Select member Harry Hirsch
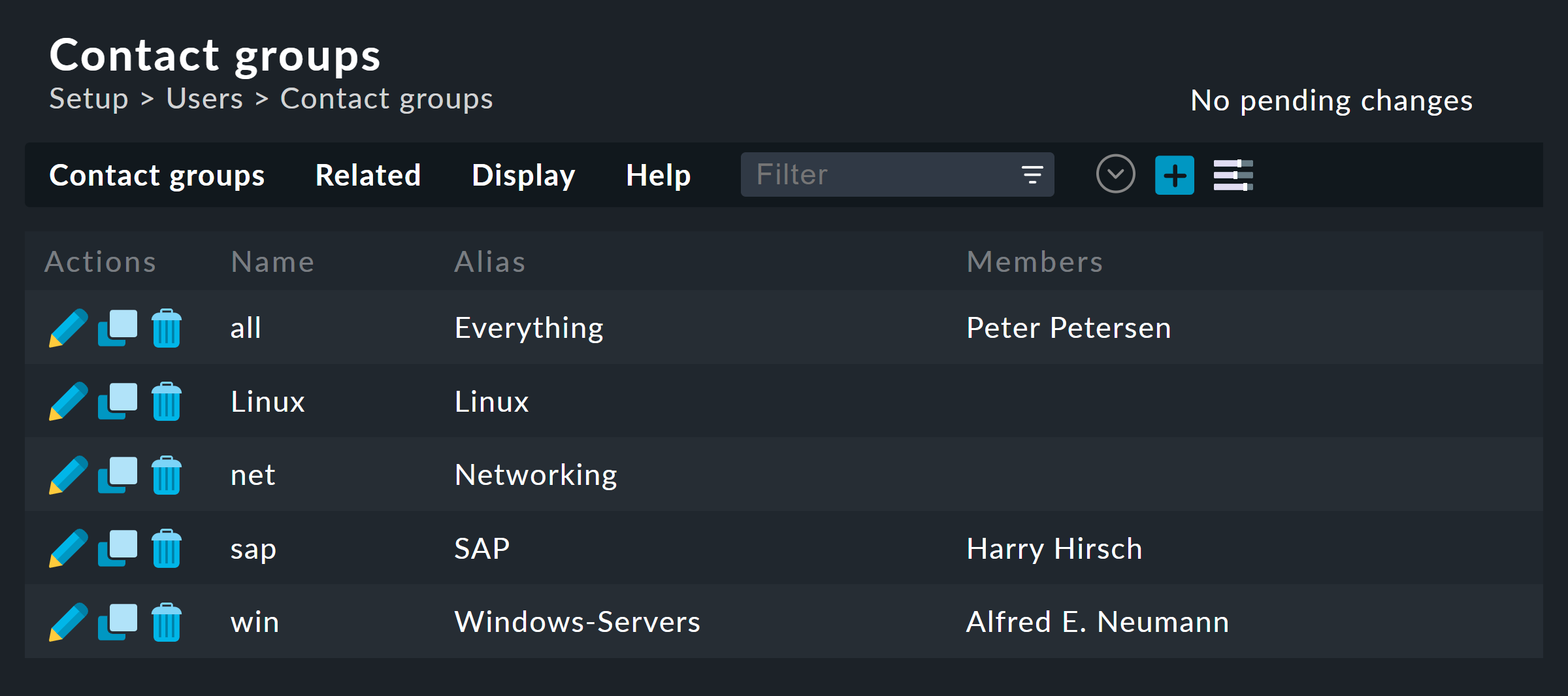 click(1054, 549)
